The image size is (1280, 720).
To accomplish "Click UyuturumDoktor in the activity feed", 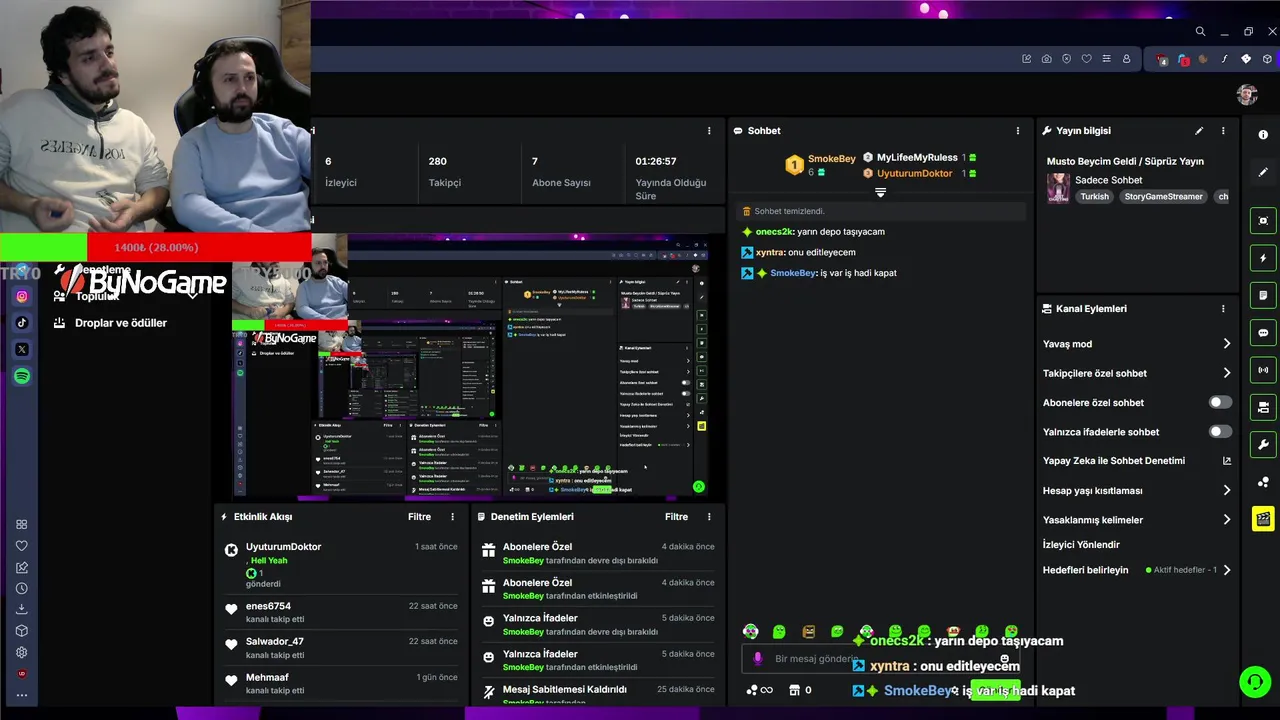I will pos(283,547).
